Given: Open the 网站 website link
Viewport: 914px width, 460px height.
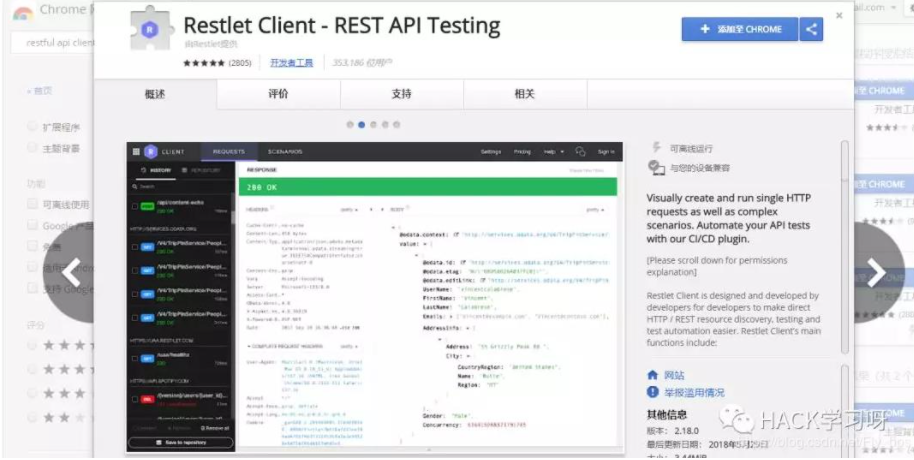Looking at the screenshot, I should point(674,375).
